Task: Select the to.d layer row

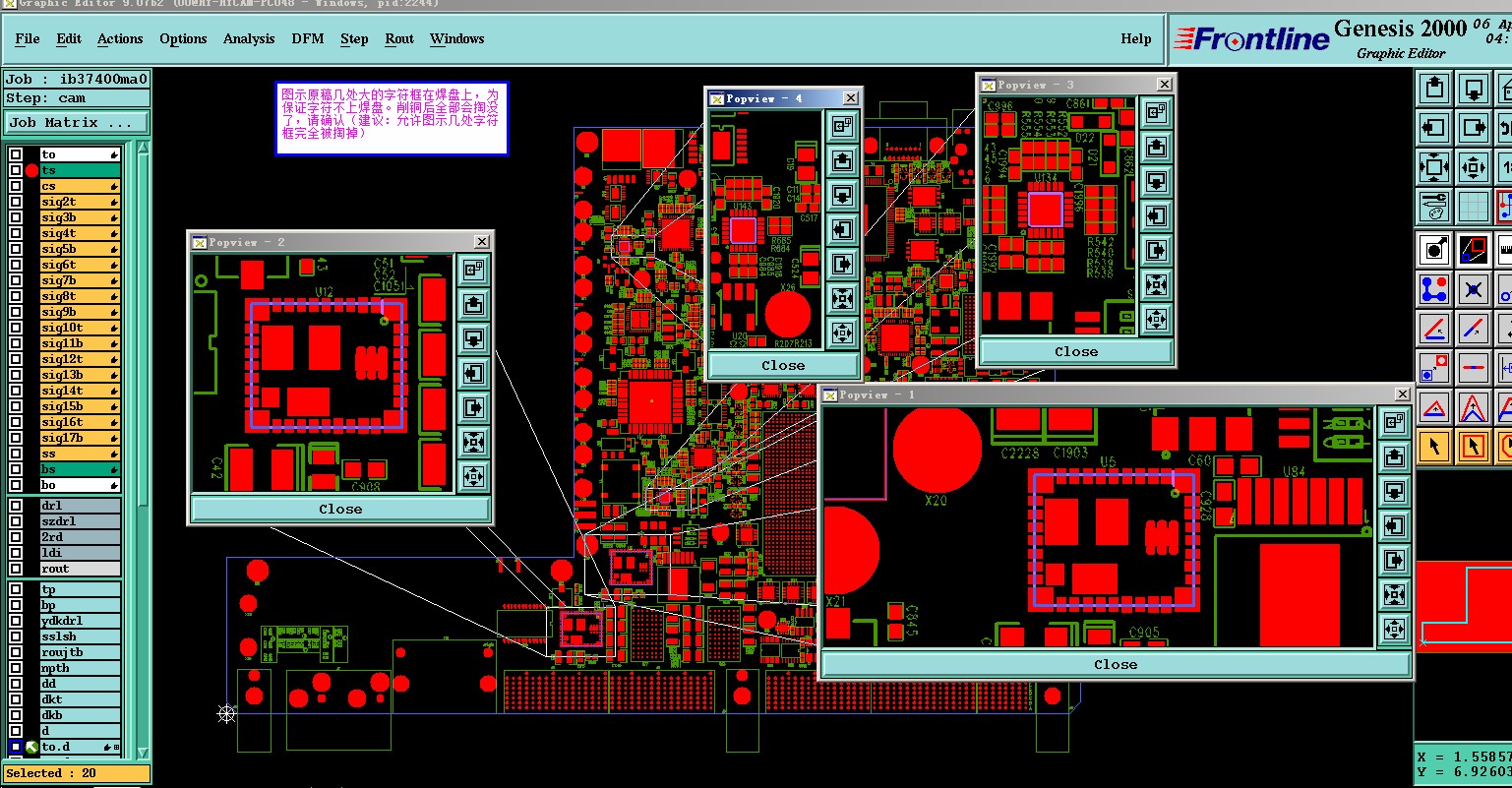Action: coord(80,747)
